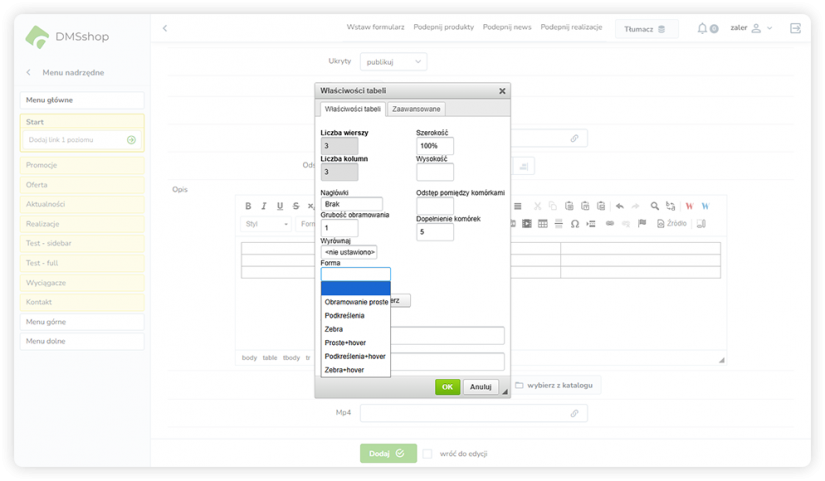Click the green add-link plus icon under Start

(x=131, y=140)
